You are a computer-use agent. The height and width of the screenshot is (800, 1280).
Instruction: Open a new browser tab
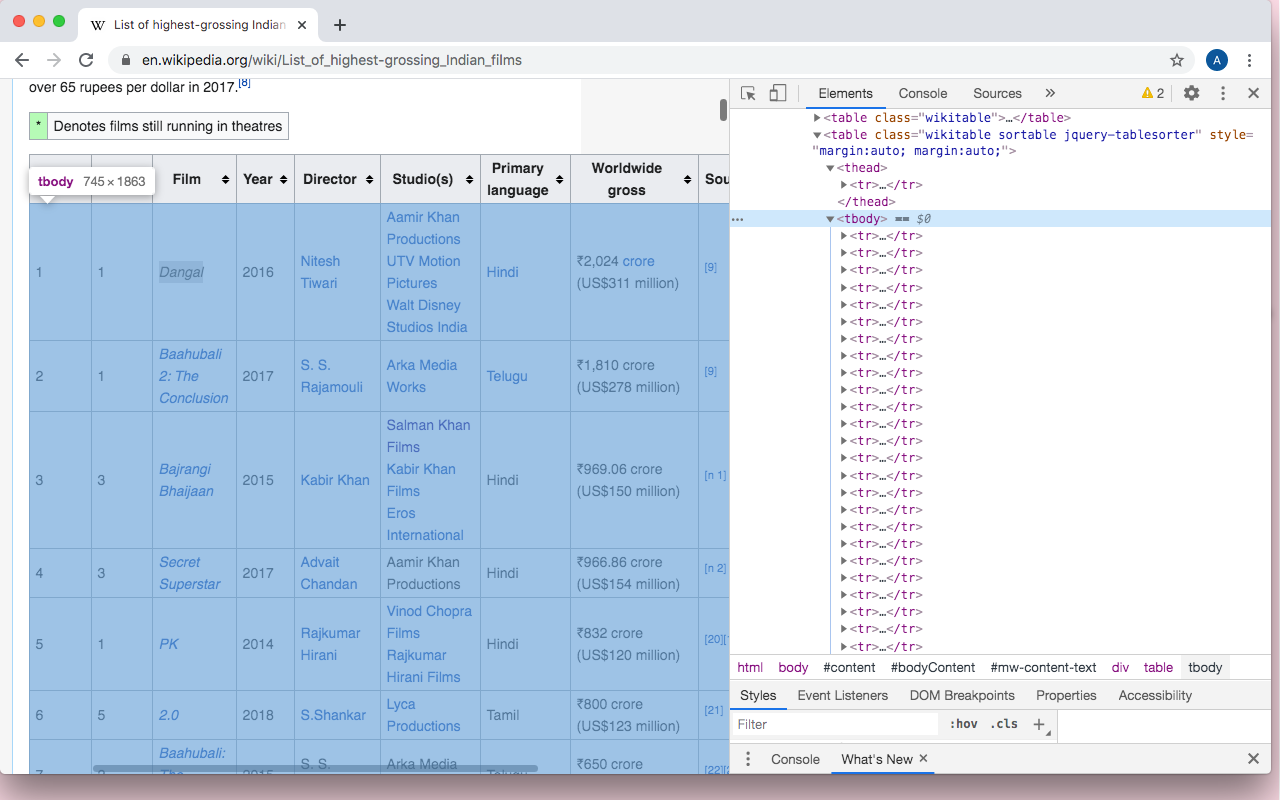tap(340, 25)
